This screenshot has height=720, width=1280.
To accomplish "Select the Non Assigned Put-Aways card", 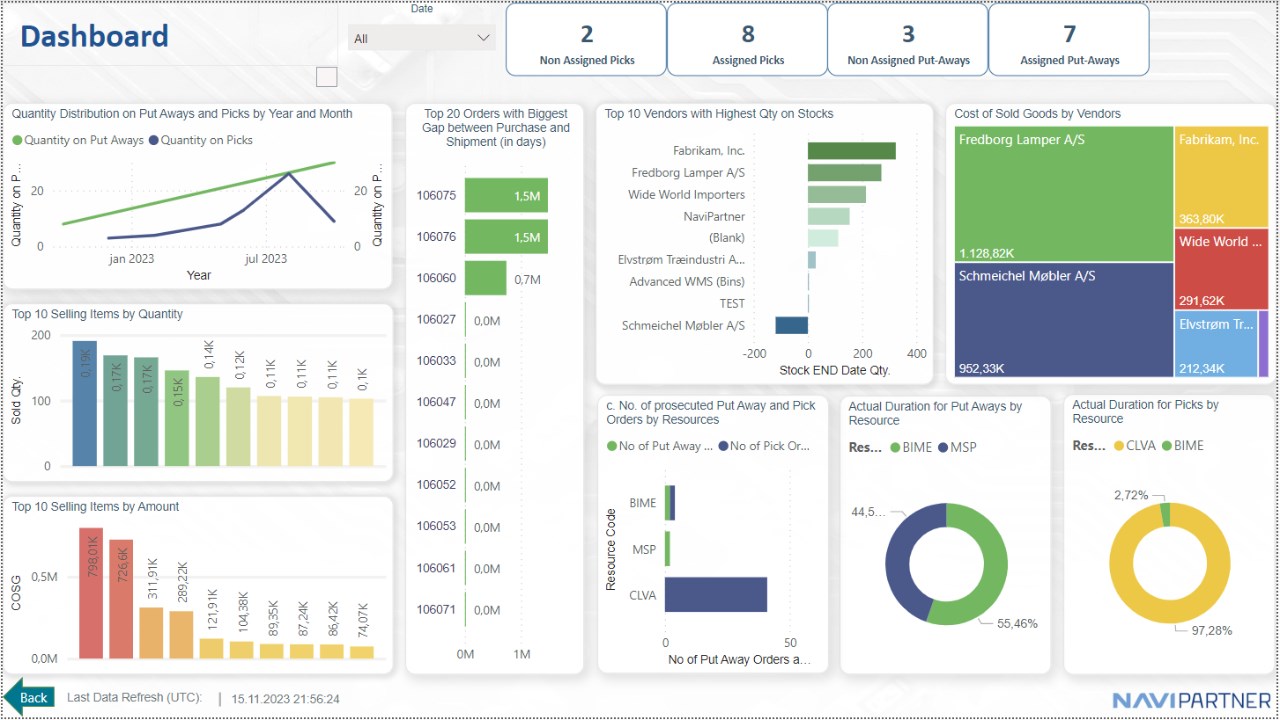I will coord(908,40).
